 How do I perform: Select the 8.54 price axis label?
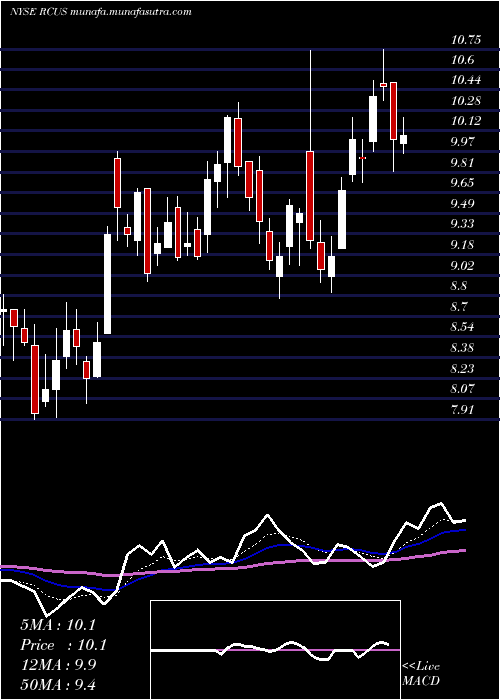(x=462, y=327)
